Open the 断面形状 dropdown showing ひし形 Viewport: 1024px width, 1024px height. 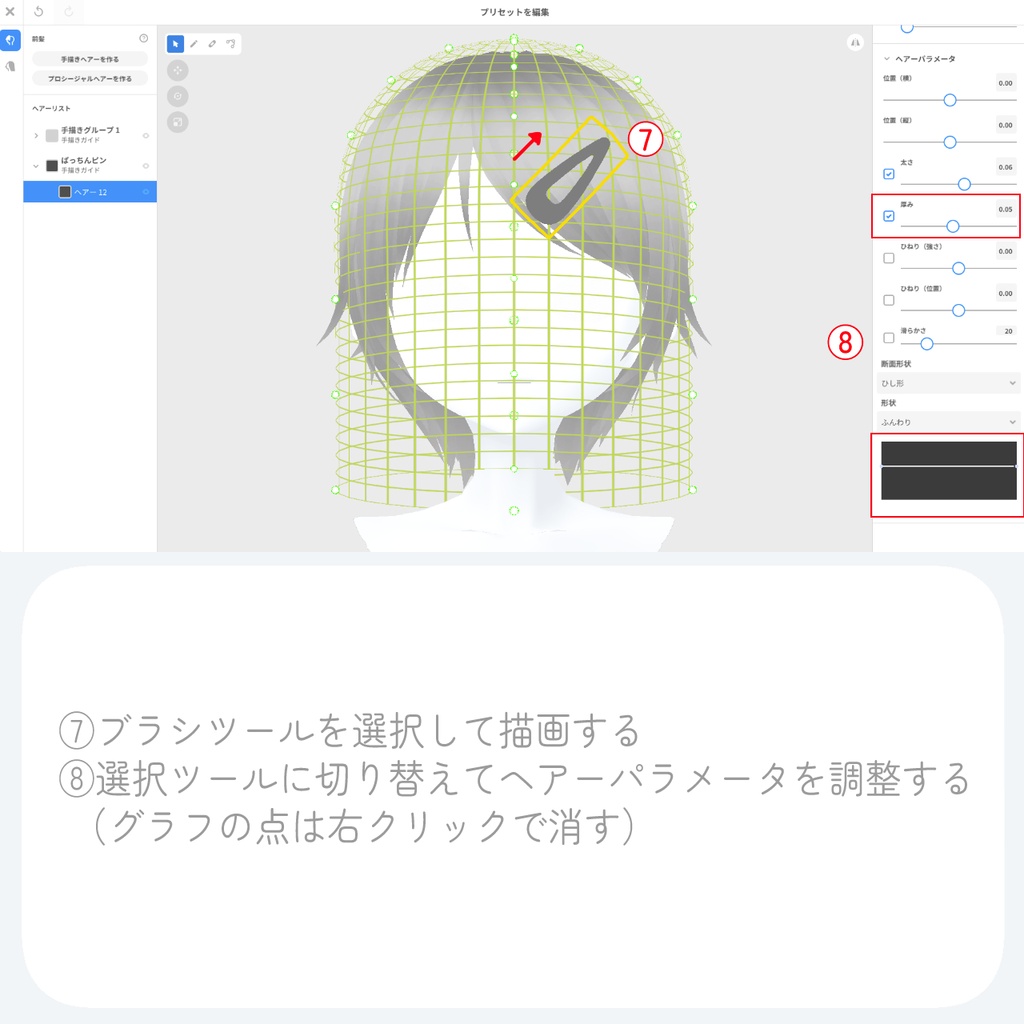948,383
